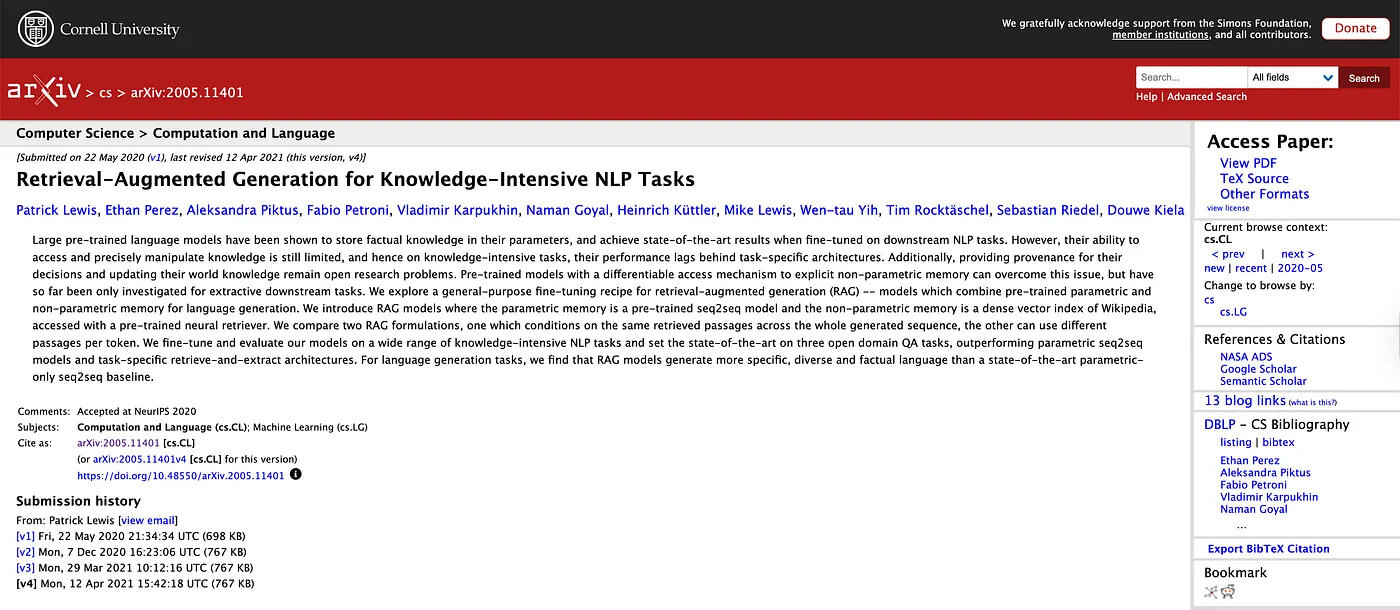Open Other Formats link

(1264, 194)
